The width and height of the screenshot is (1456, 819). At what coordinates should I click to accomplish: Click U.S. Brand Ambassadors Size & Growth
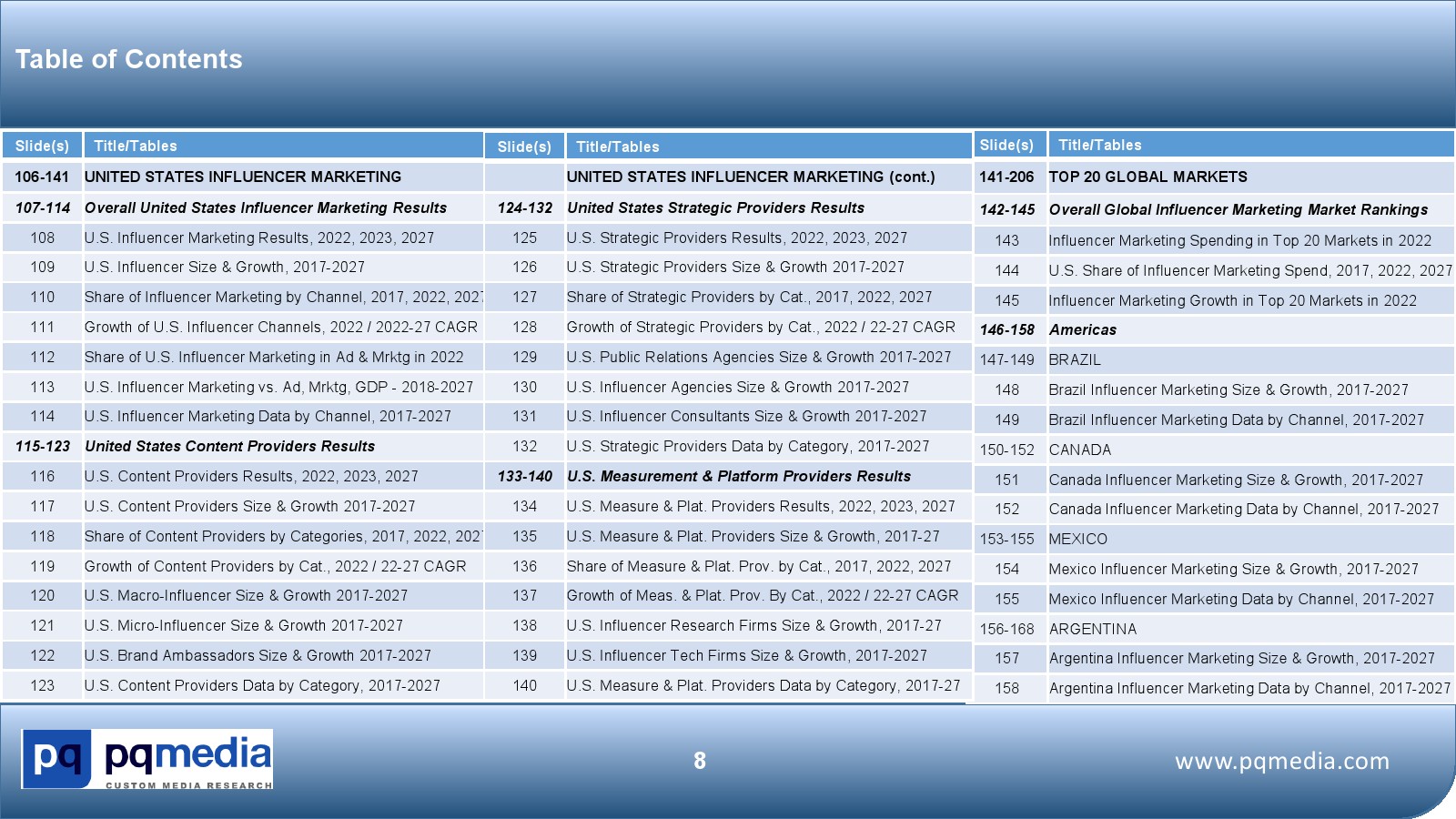click(258, 655)
